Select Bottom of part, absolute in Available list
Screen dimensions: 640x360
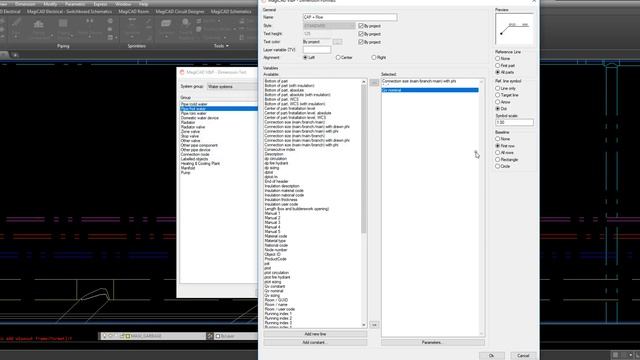tap(284, 90)
